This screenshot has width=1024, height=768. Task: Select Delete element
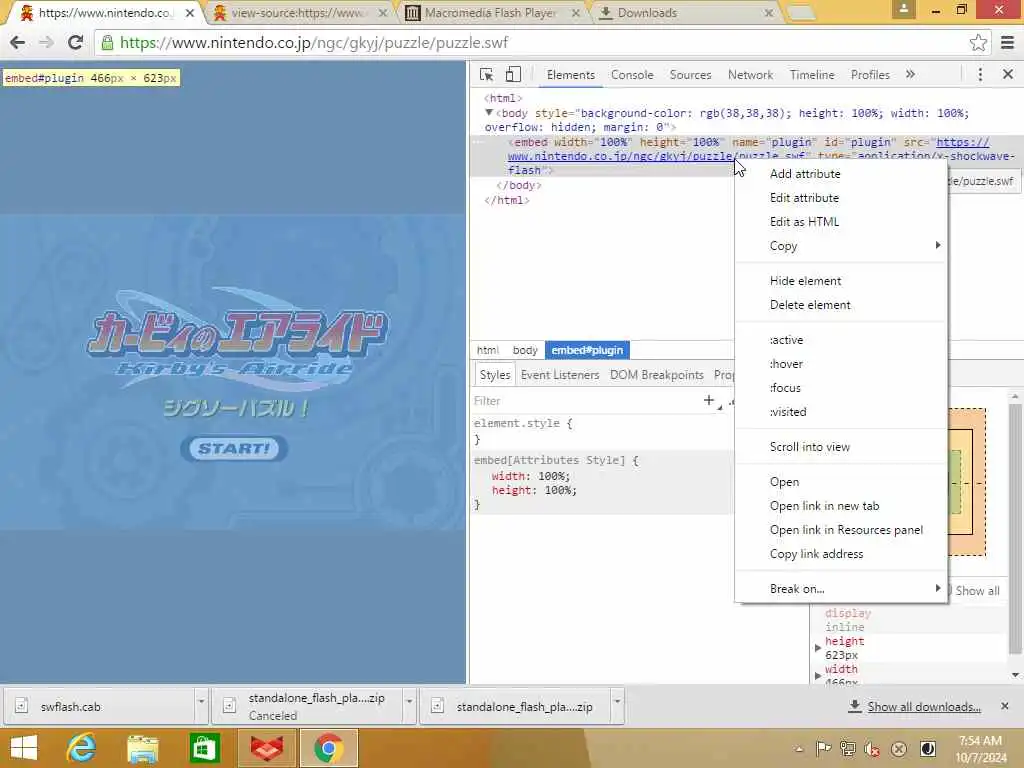(841, 305)
